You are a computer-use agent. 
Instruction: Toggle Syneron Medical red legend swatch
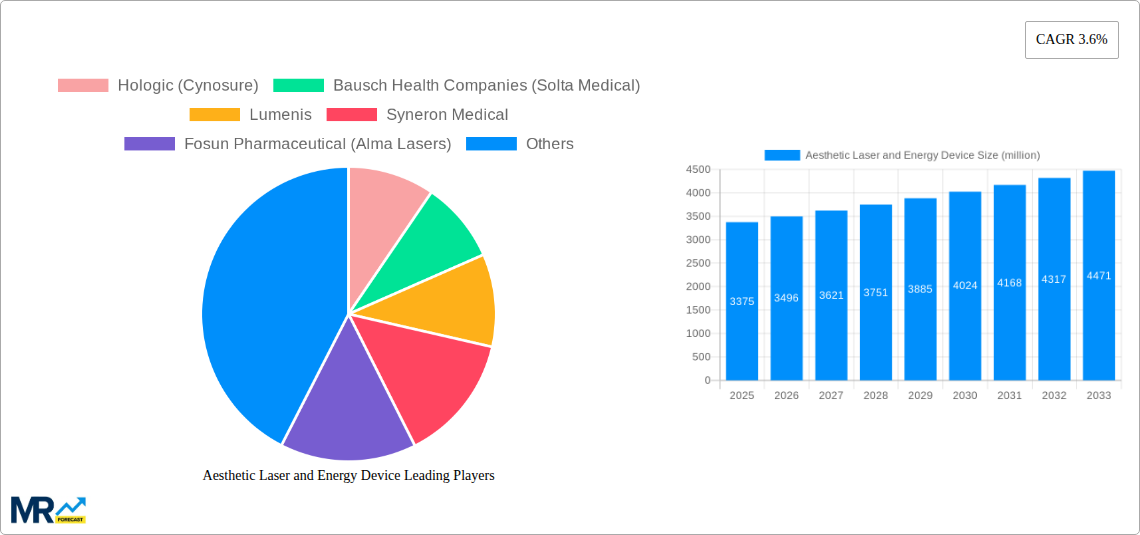[352, 114]
